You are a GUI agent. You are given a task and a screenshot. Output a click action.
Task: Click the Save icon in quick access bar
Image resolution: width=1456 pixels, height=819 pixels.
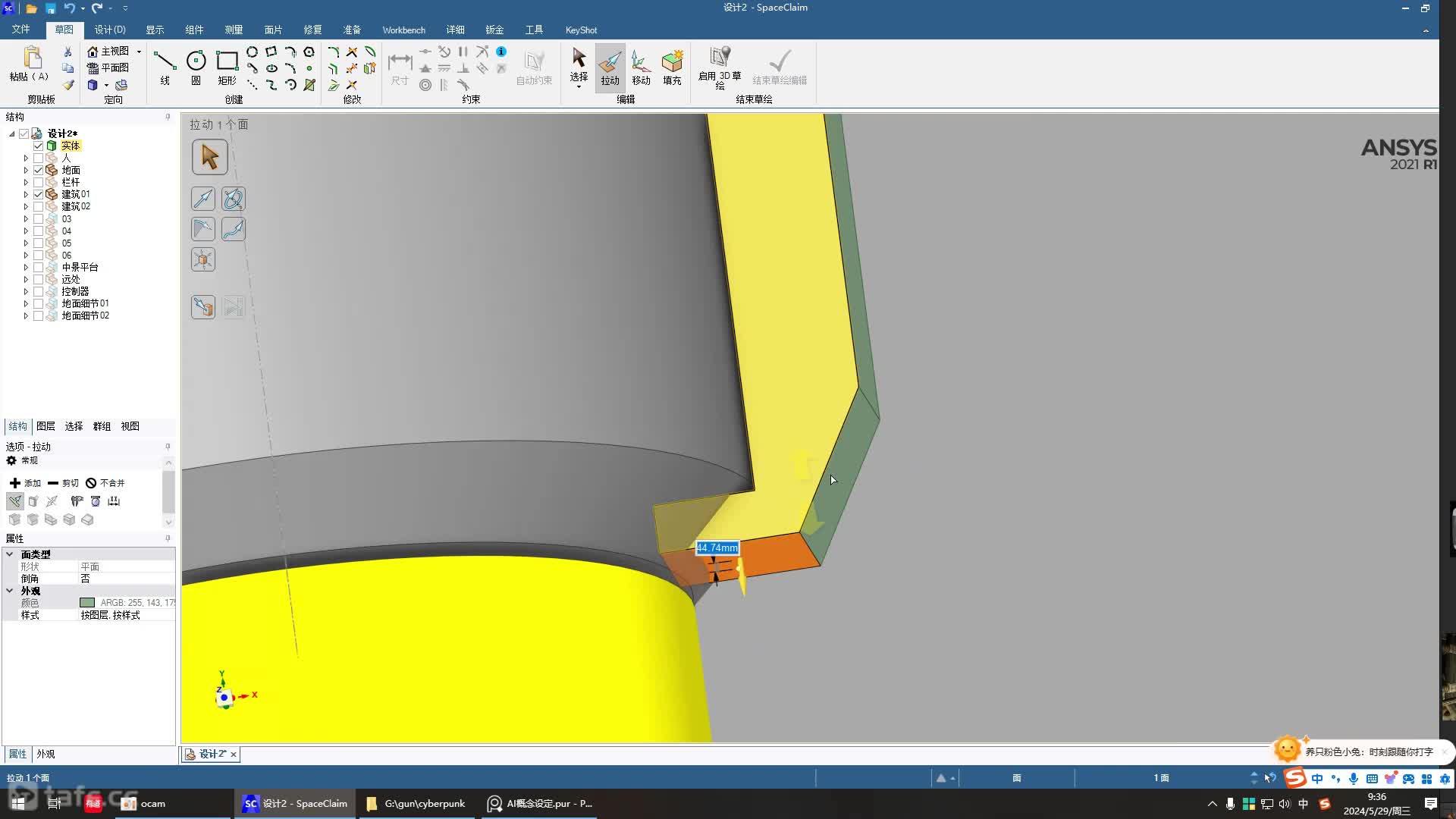click(50, 8)
